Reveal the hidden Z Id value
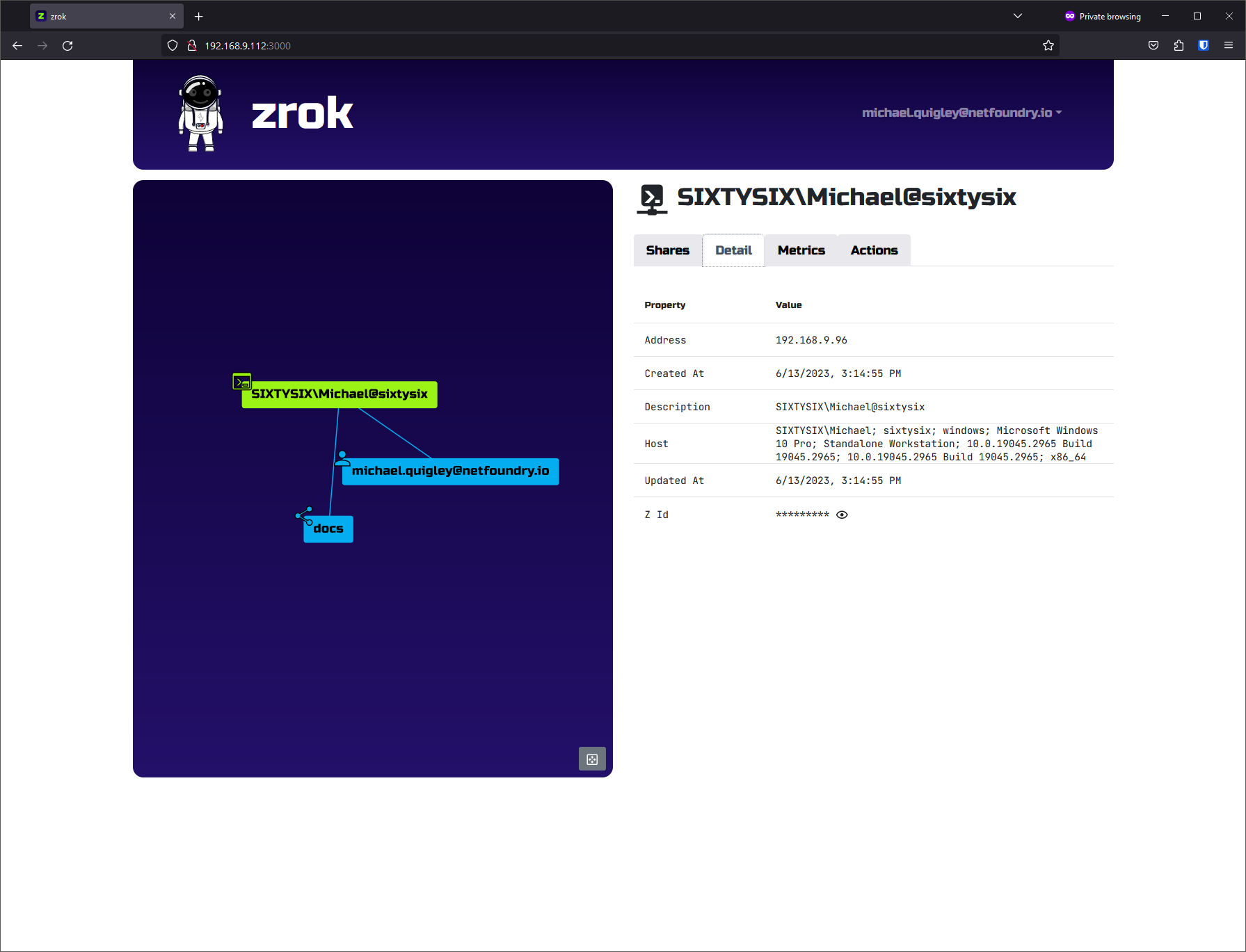The width and height of the screenshot is (1246, 952). [842, 515]
